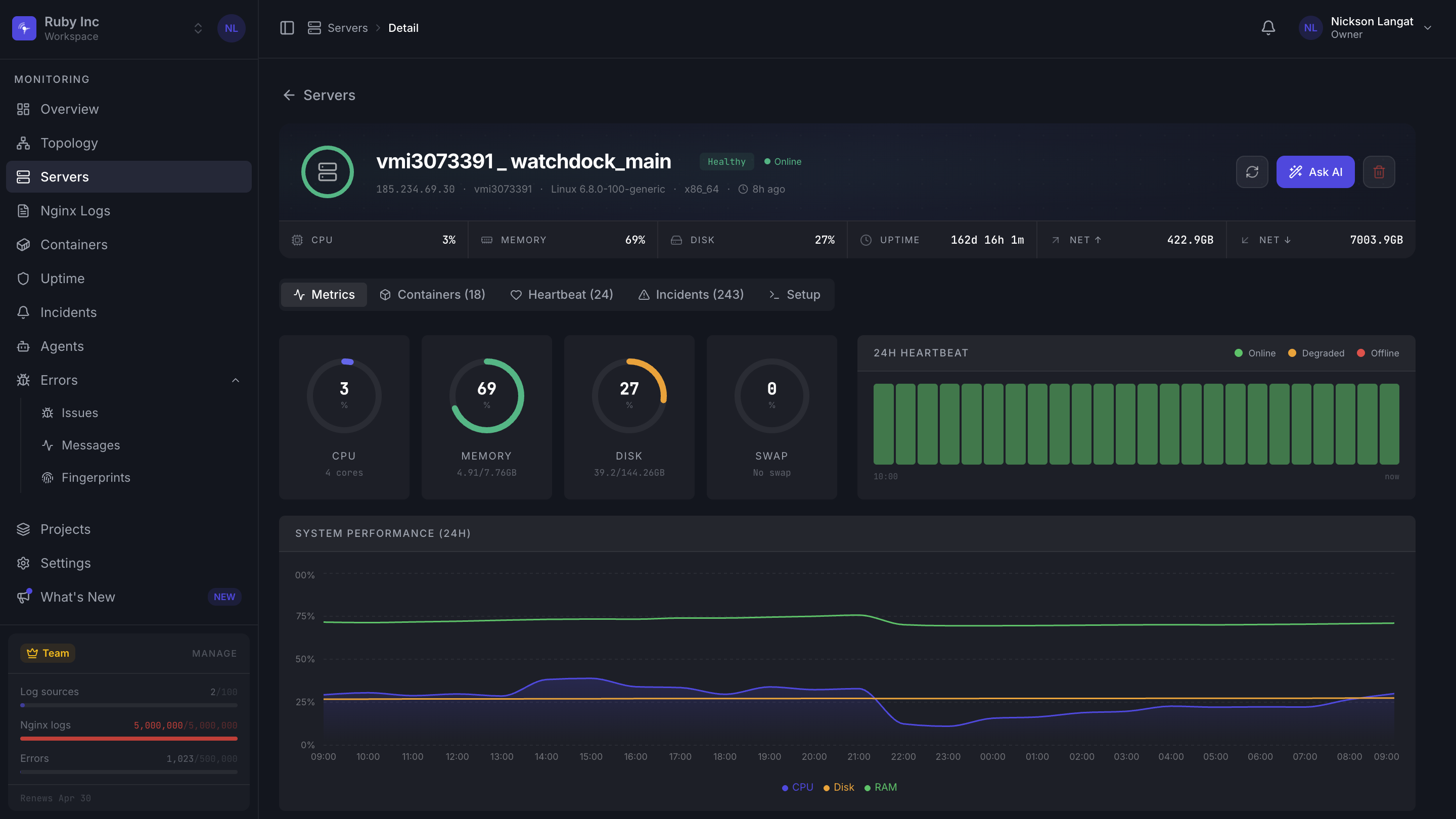Open Projects in the sidebar

click(x=129, y=529)
